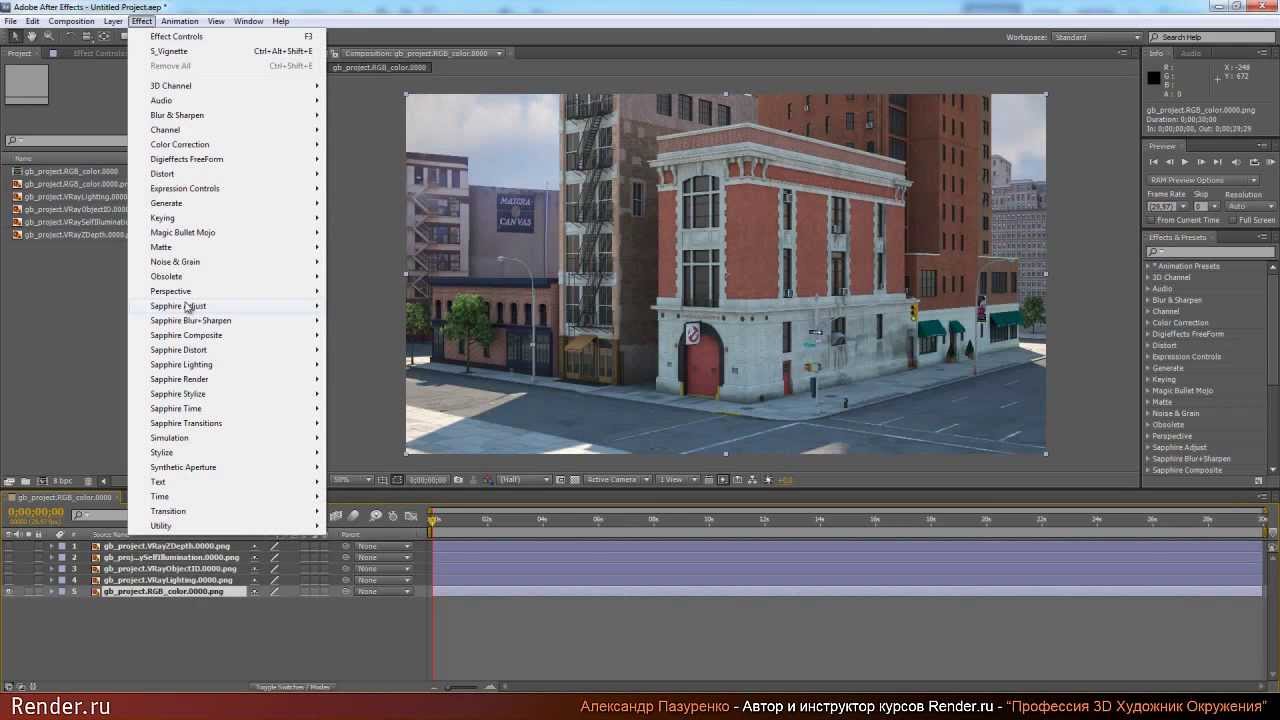Enable Full Screen checkbox
The image size is (1280, 720).
click(1234, 220)
